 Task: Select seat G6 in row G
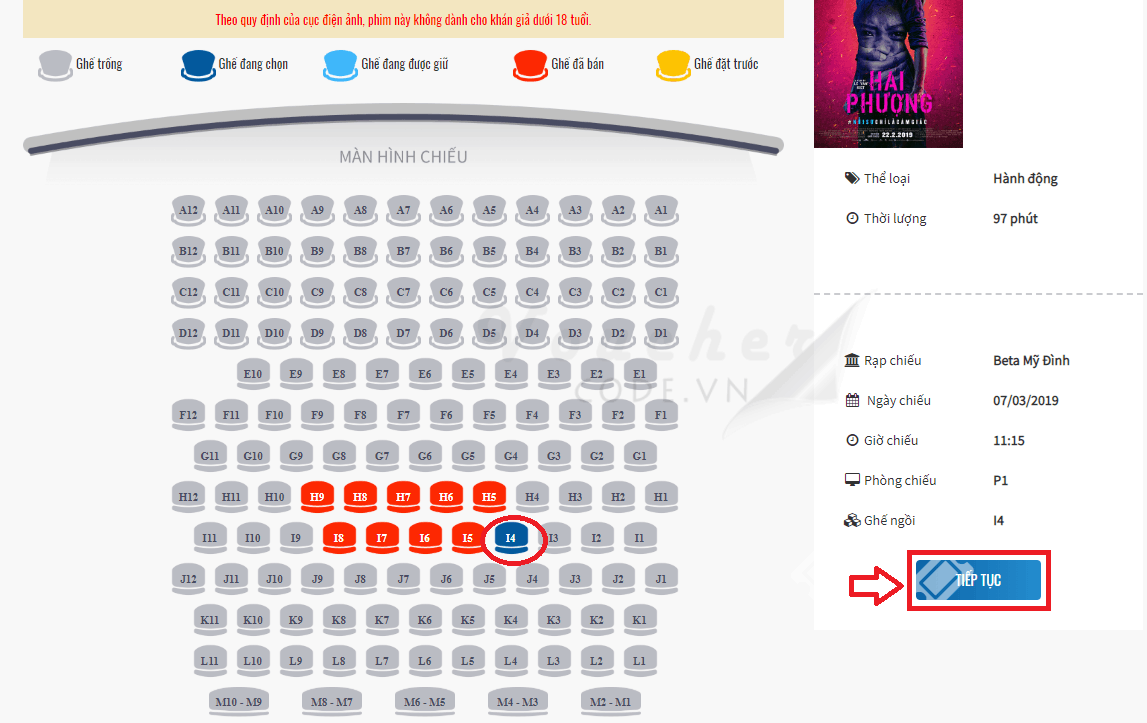pos(425,457)
